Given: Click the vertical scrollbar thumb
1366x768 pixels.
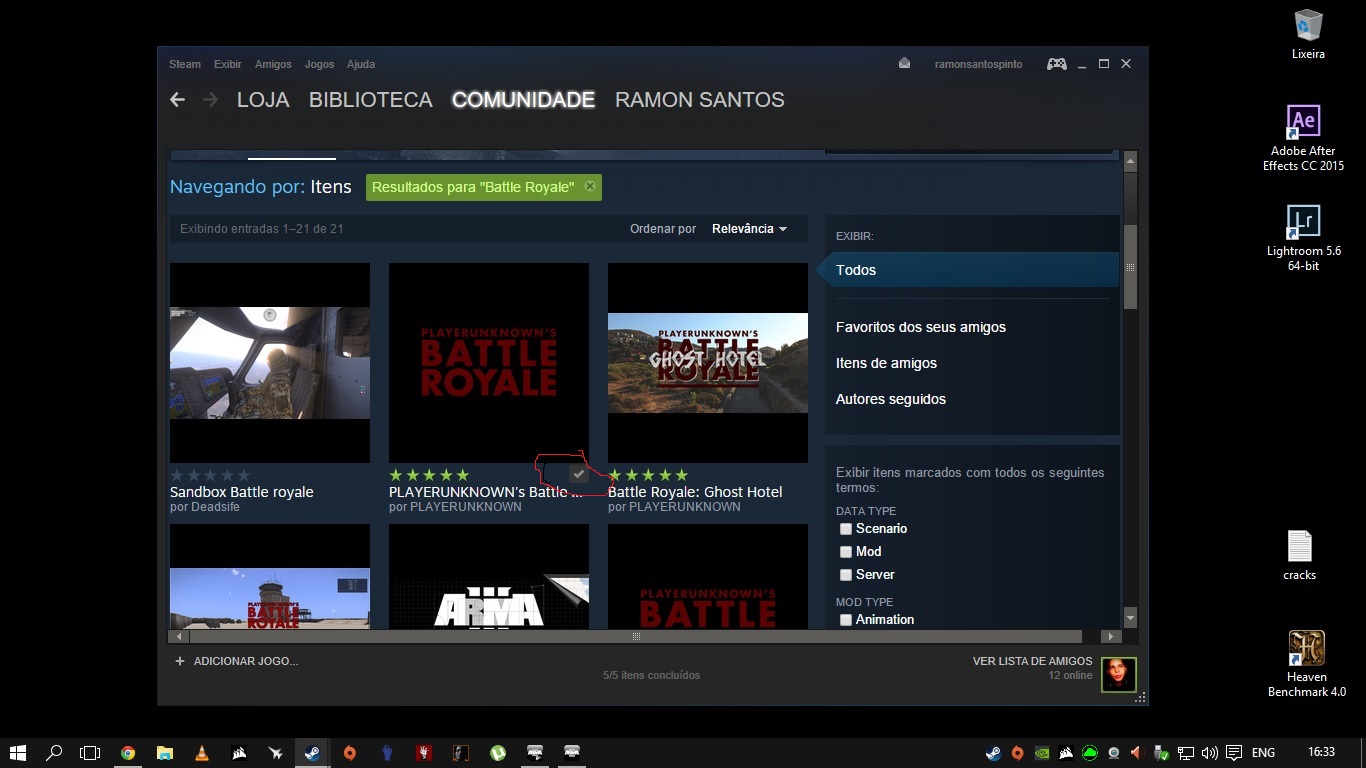Looking at the screenshot, I should click(x=1130, y=267).
